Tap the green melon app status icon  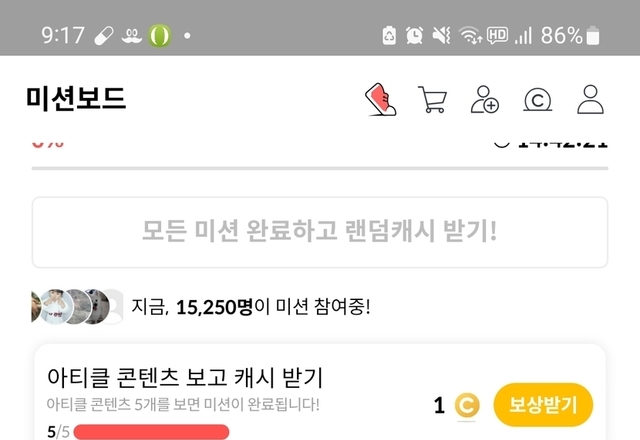(160, 36)
